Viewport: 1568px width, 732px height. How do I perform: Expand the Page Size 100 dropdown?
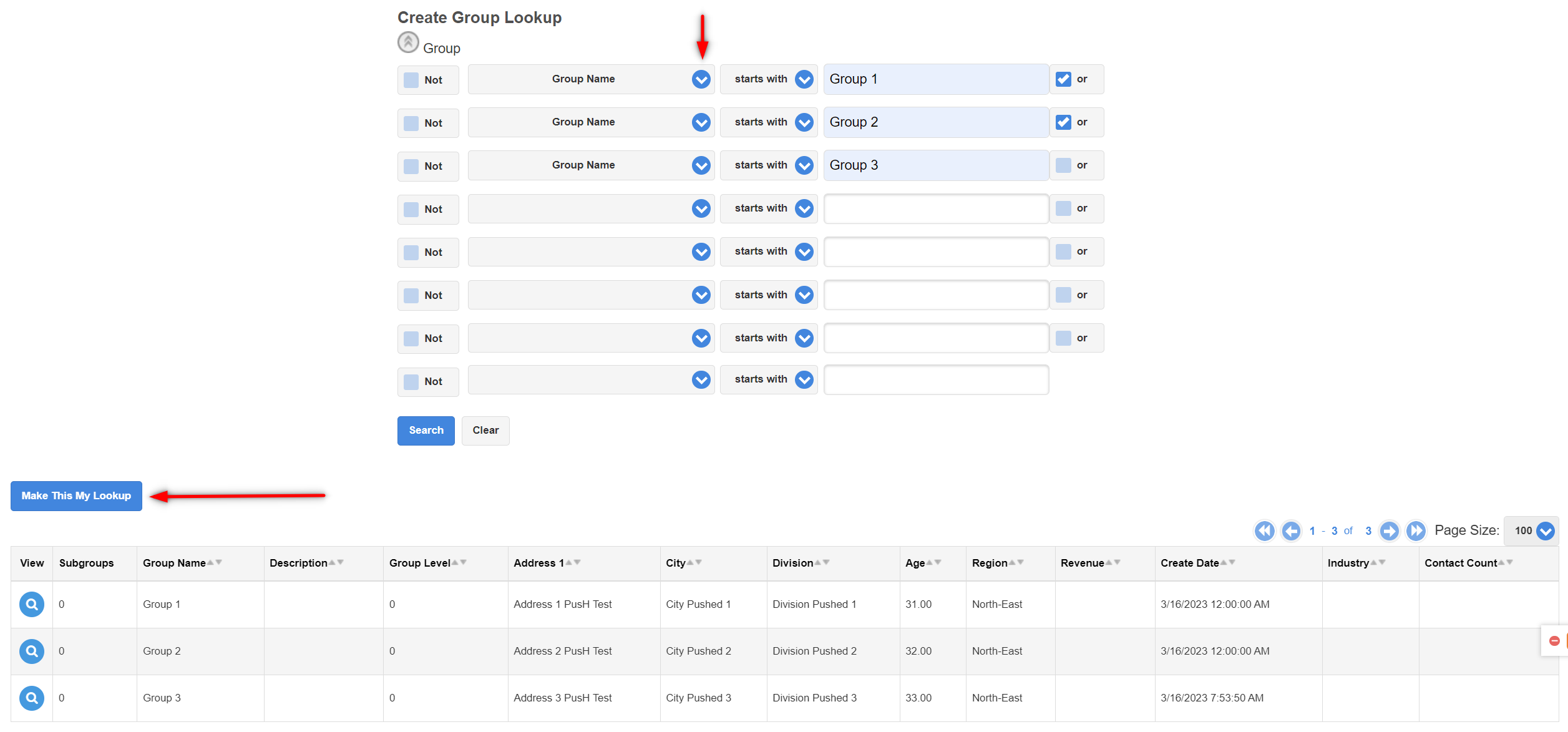pyautogui.click(x=1545, y=531)
